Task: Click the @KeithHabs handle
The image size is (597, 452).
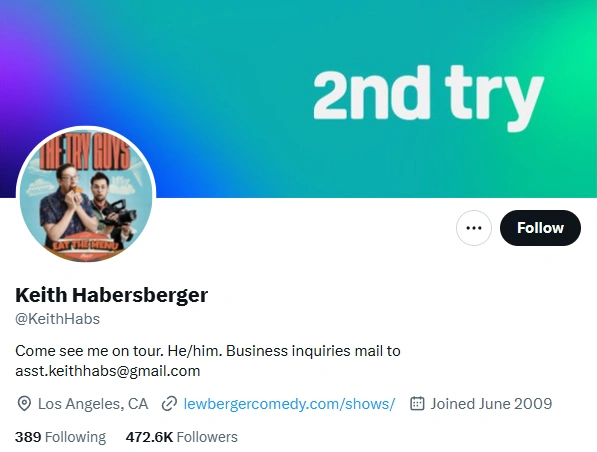Action: [x=57, y=319]
